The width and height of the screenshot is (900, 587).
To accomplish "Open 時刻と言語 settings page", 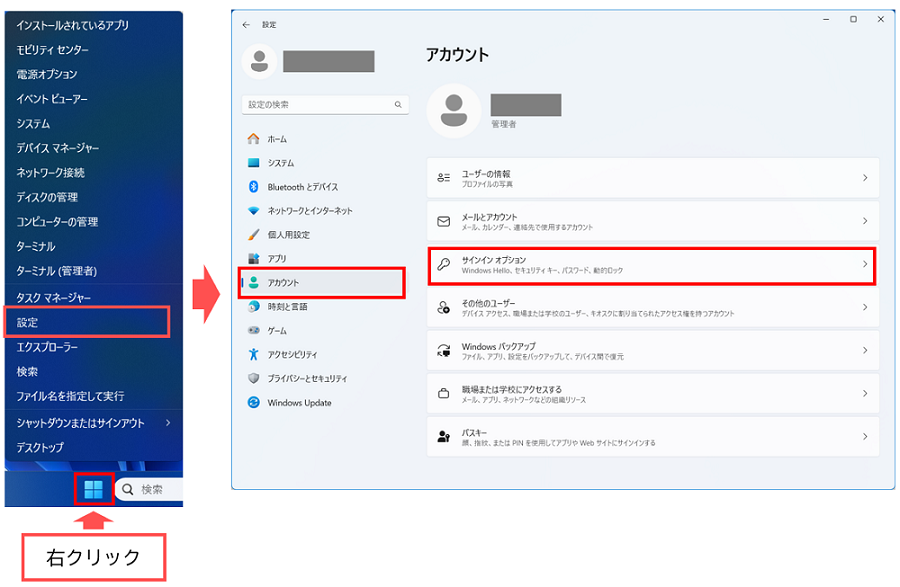I will (x=287, y=307).
